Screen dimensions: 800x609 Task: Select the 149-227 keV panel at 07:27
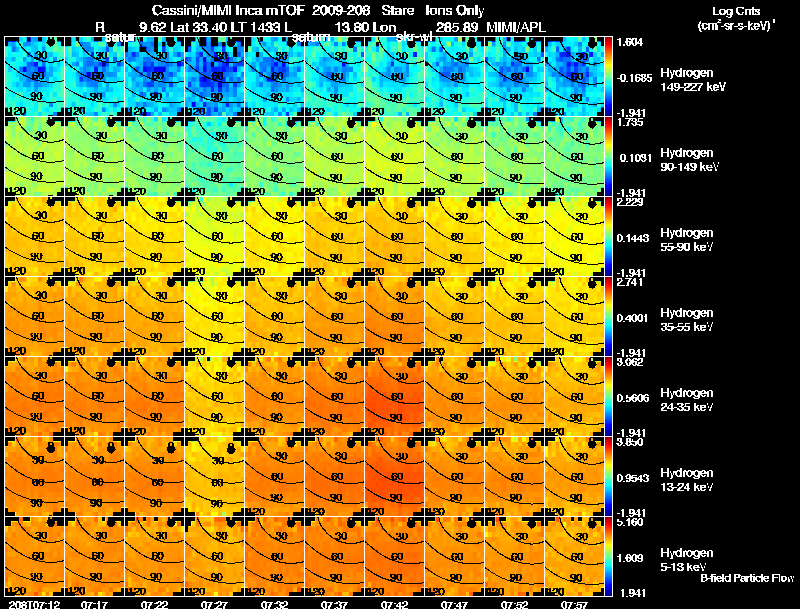[214, 77]
